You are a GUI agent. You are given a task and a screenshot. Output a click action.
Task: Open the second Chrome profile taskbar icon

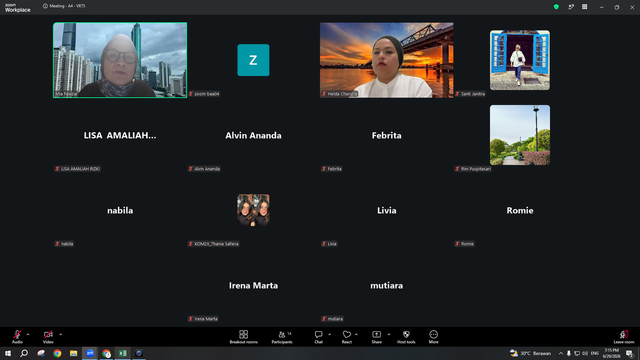click(106, 353)
